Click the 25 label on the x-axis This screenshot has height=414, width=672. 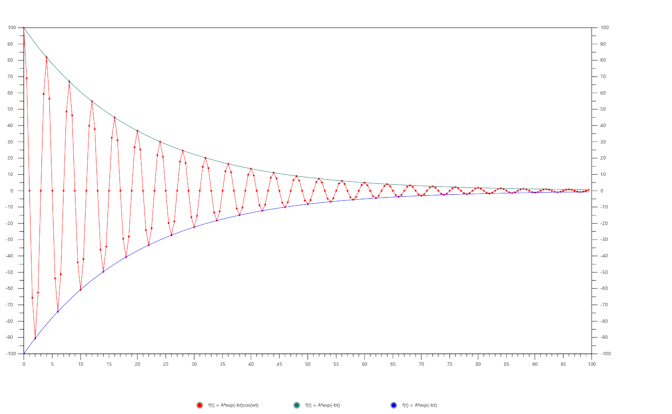coord(166,364)
